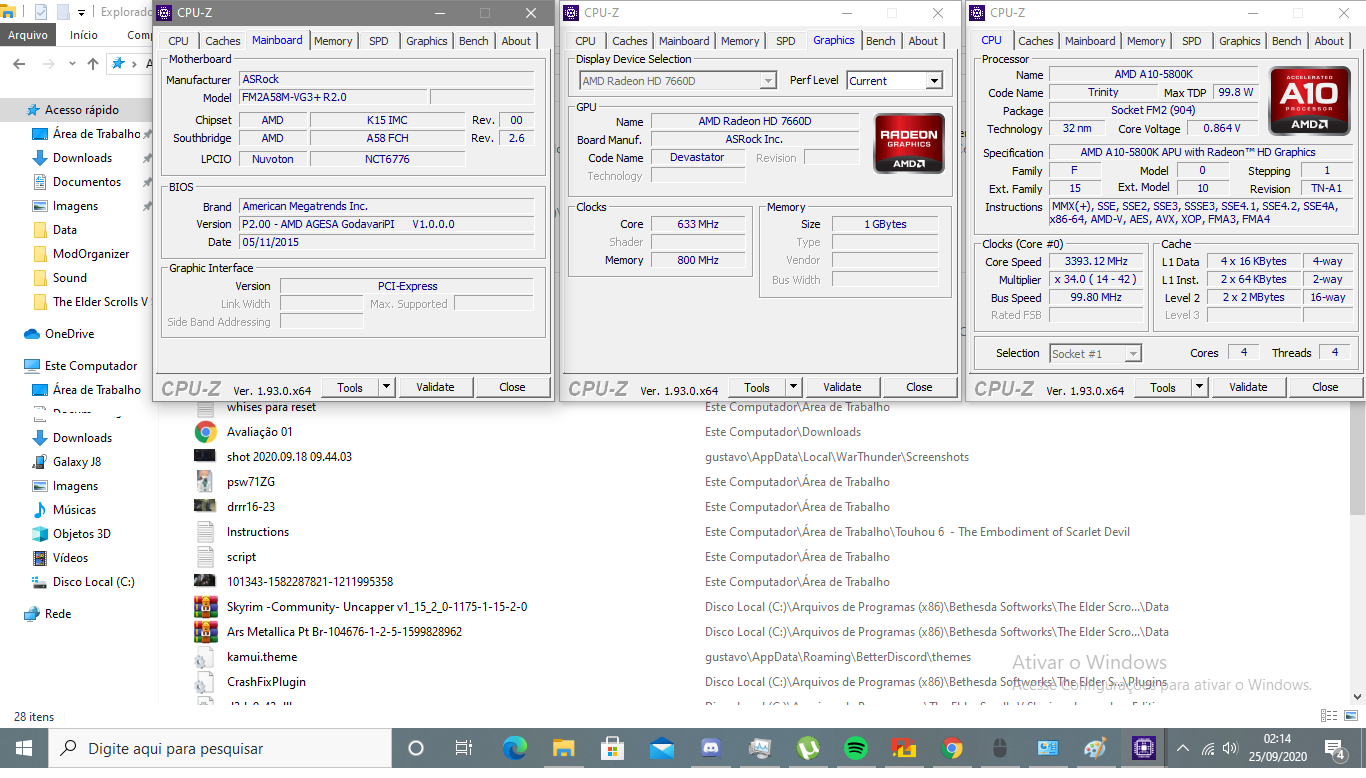The image size is (1366, 778).
Task: Switch to details view icon
Action: (1329, 716)
